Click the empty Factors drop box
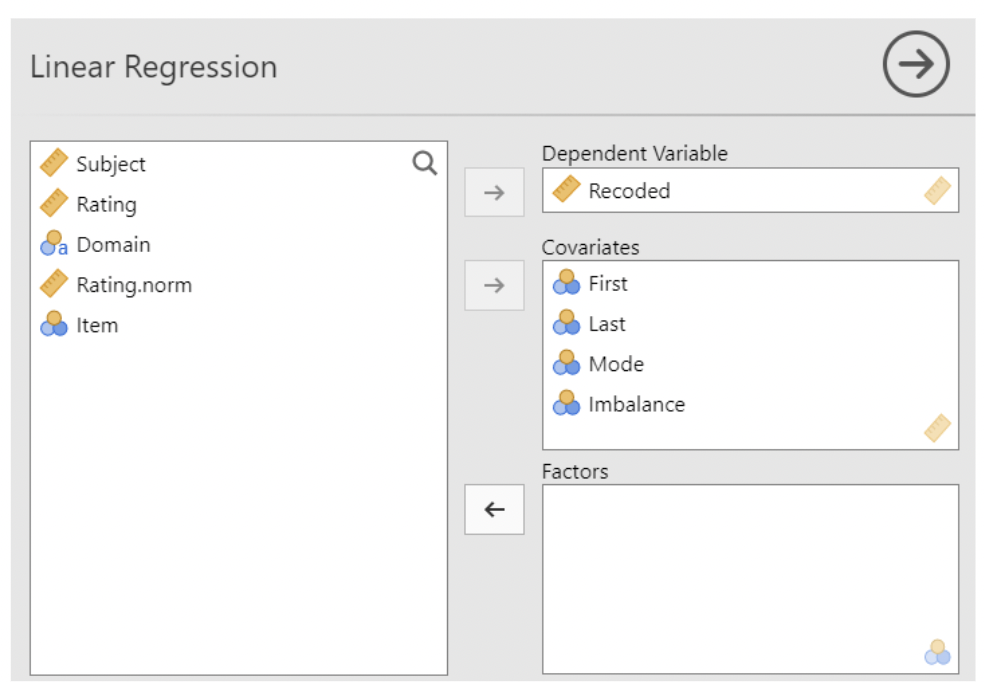 tap(750, 570)
